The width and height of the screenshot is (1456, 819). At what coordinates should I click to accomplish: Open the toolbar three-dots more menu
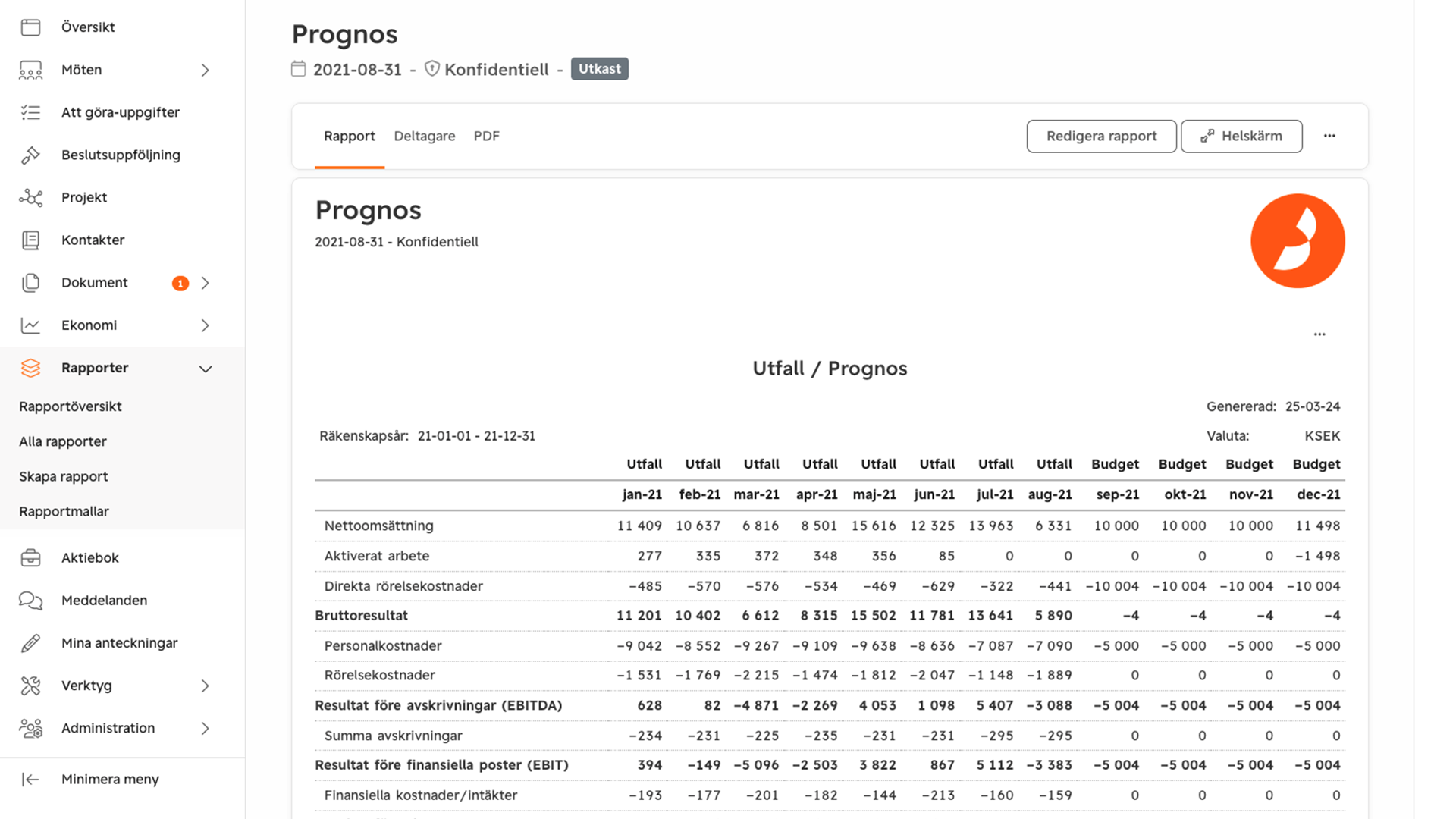tap(1329, 136)
